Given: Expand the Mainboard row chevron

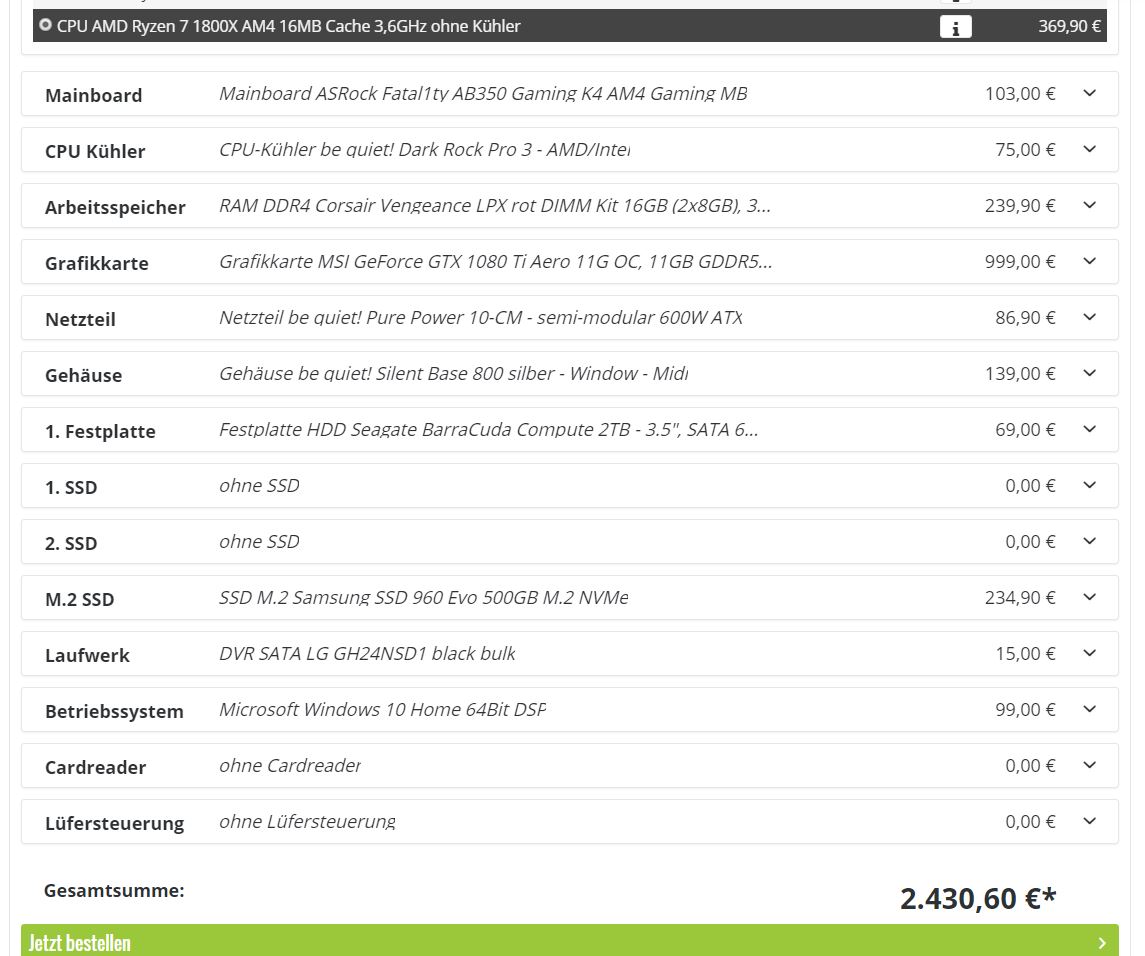Looking at the screenshot, I should 1090,93.
